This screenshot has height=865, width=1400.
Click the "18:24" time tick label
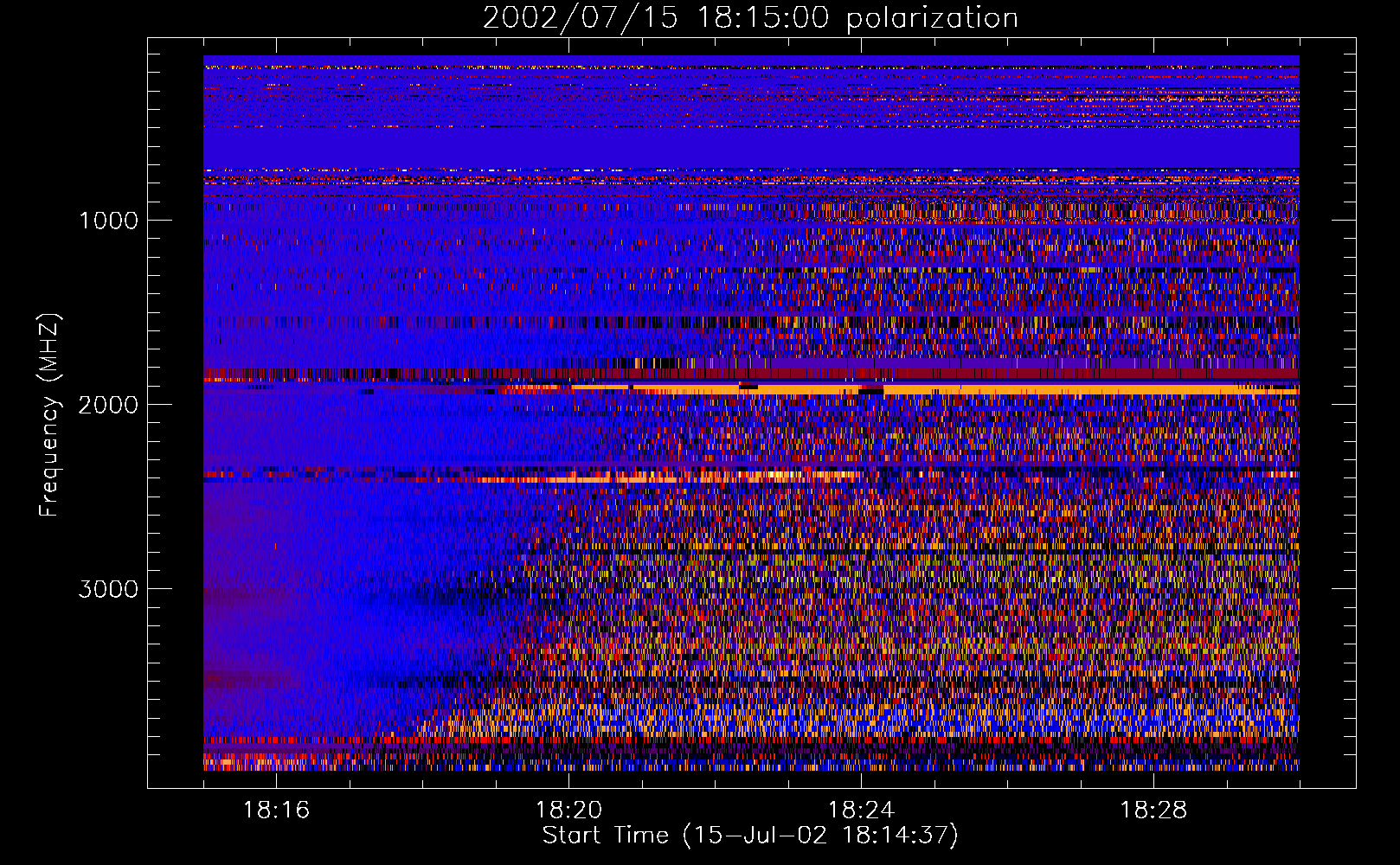[861, 811]
